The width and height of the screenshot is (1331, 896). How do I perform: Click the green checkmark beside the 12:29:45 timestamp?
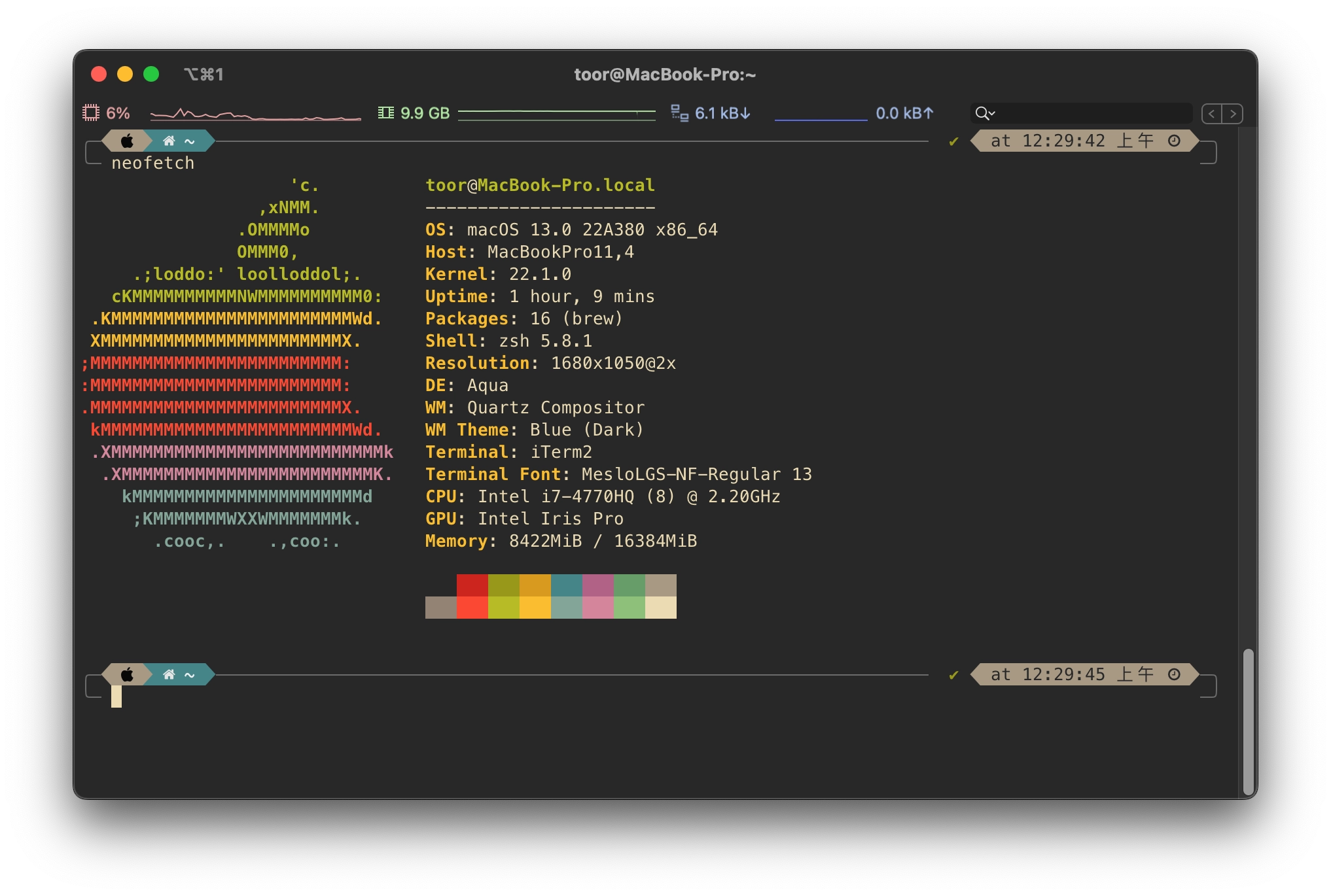coord(953,675)
